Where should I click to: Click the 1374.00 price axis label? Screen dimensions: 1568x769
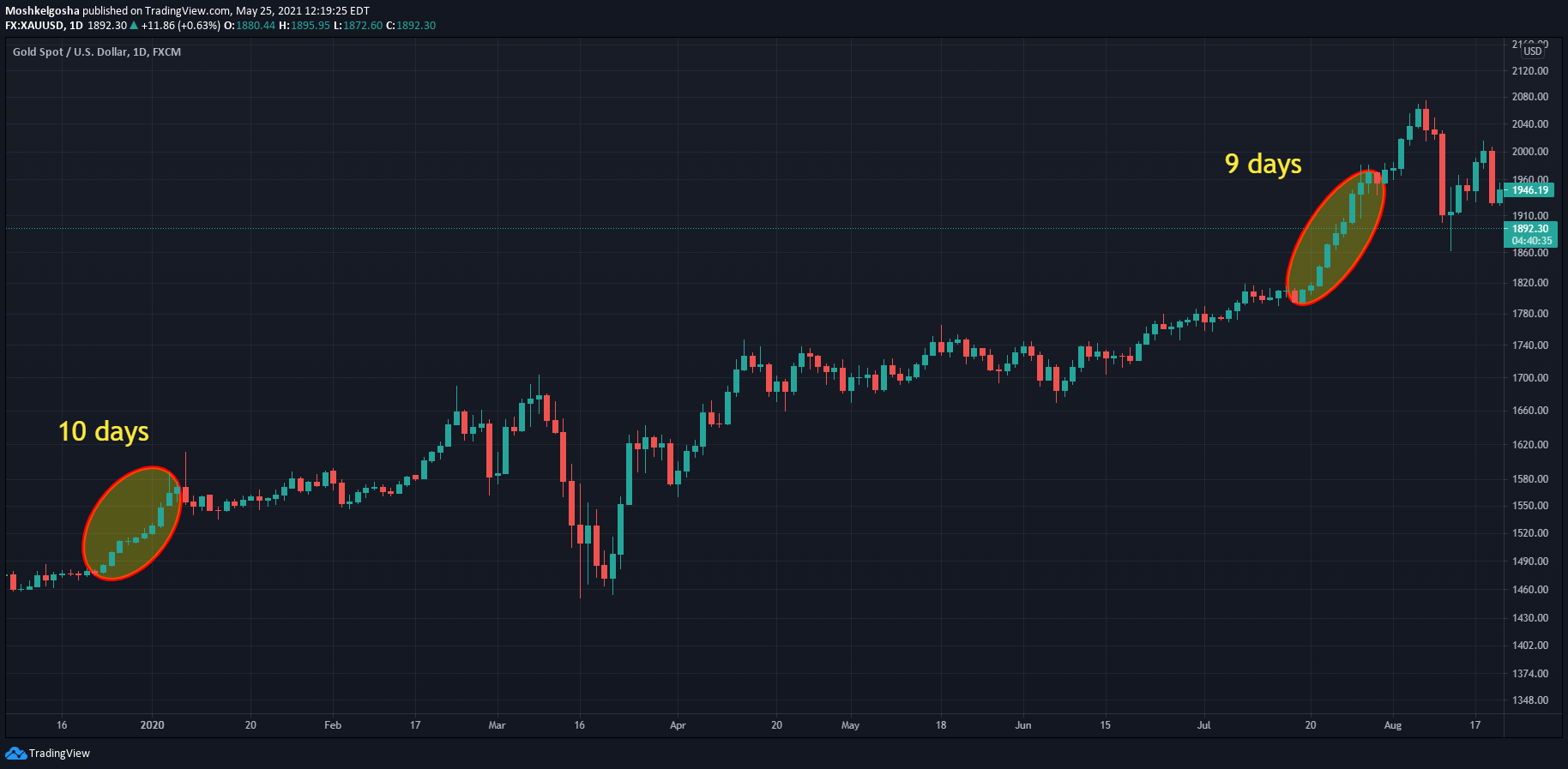1530,674
